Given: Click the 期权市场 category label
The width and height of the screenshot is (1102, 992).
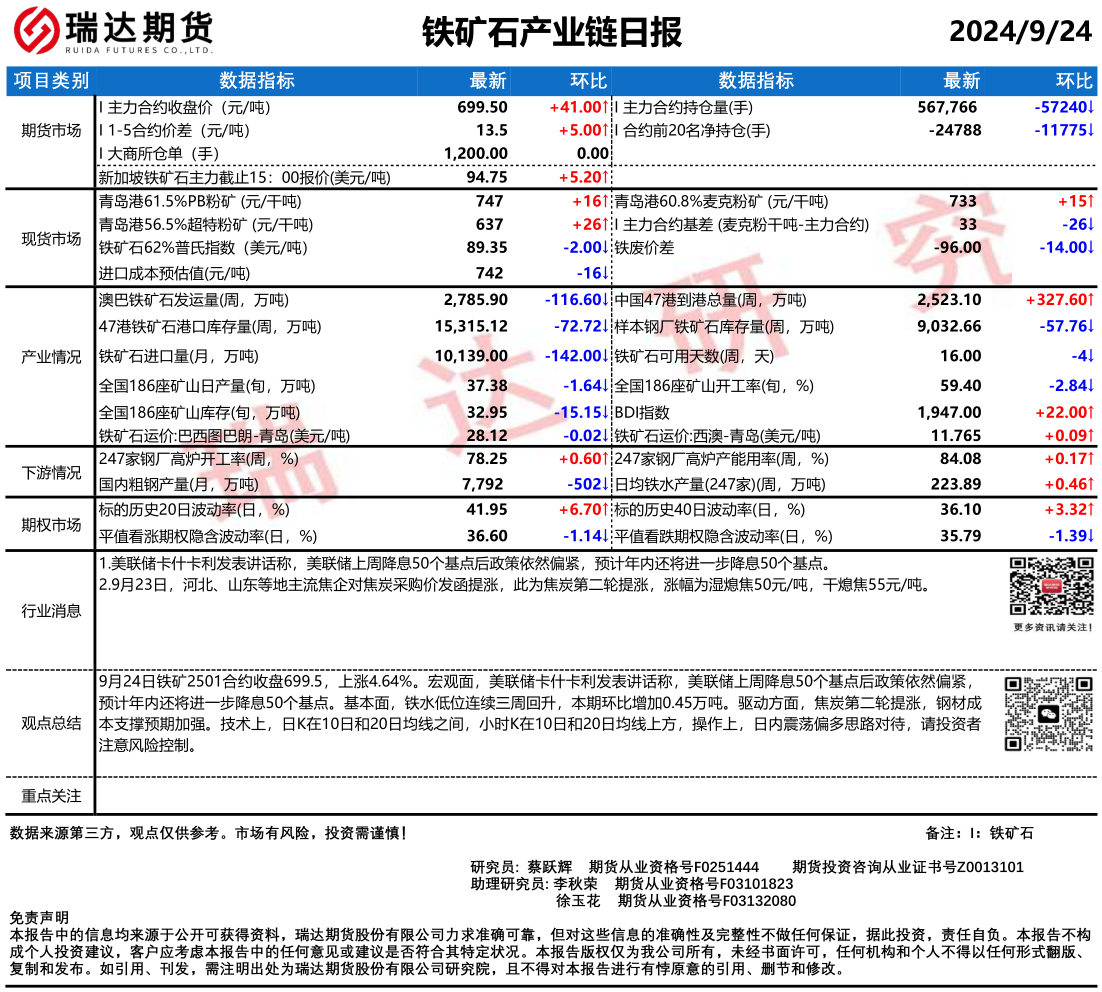Looking at the screenshot, I should (x=52, y=525).
